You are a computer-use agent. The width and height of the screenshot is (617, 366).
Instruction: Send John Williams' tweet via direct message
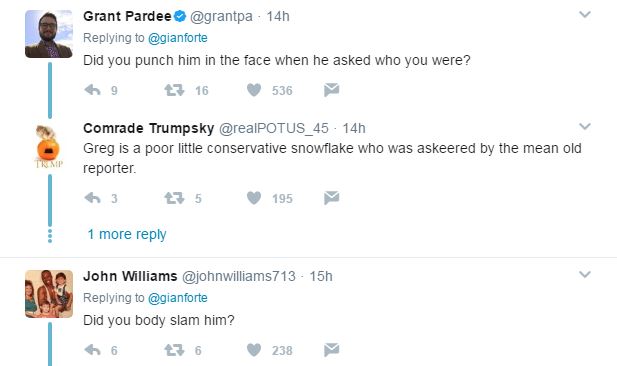click(x=331, y=350)
